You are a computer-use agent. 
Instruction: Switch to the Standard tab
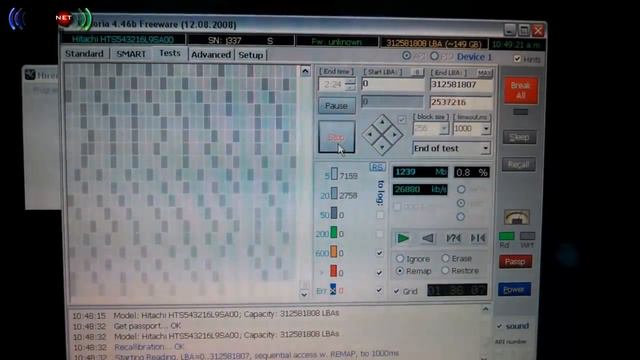click(x=84, y=54)
